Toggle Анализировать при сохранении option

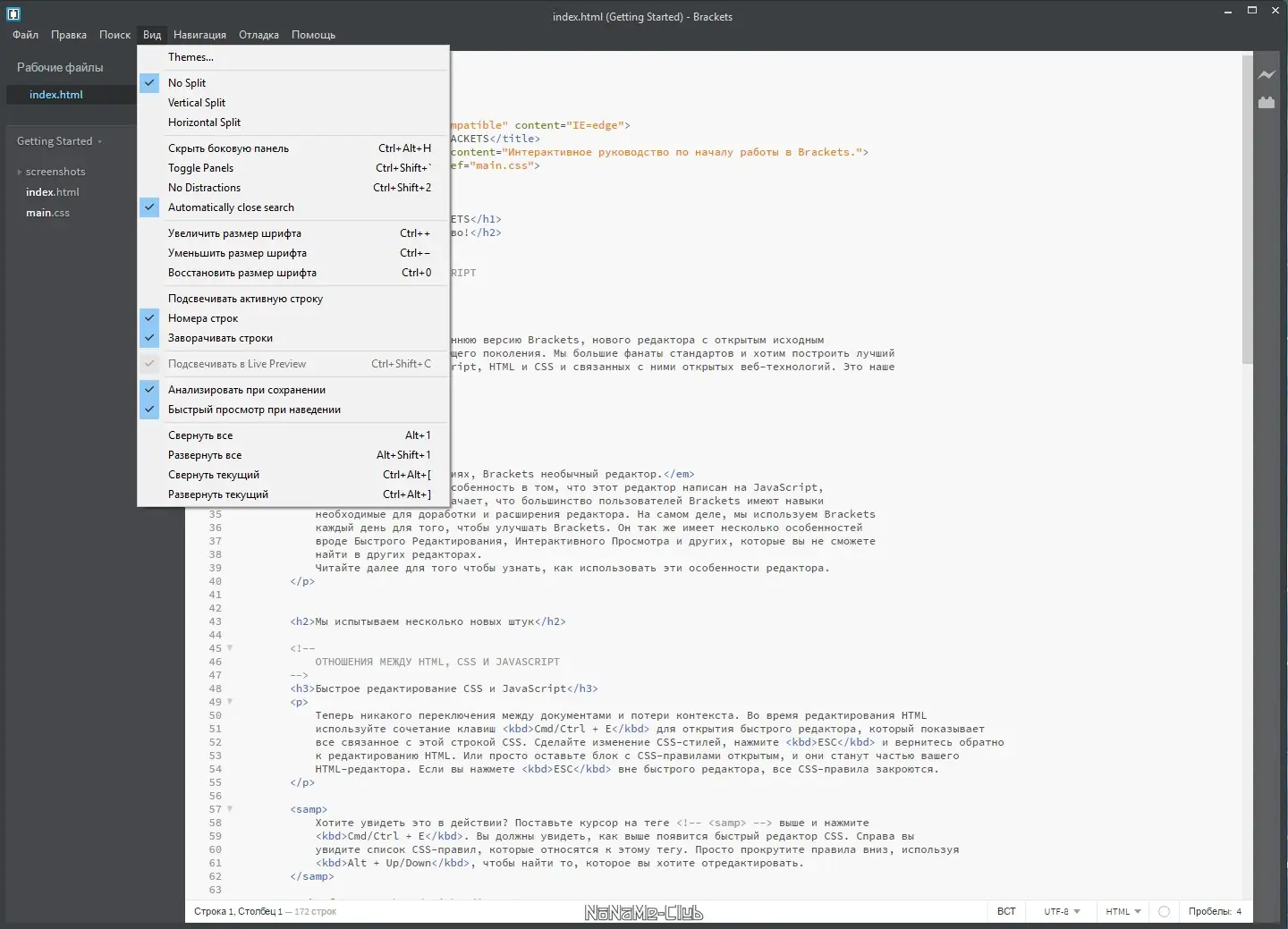293,390
